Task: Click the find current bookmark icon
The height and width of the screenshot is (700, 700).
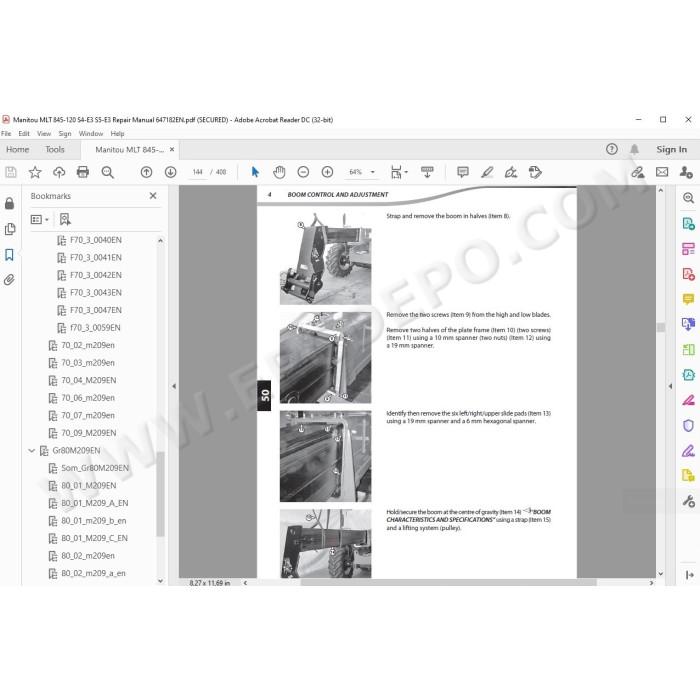Action: click(65, 219)
